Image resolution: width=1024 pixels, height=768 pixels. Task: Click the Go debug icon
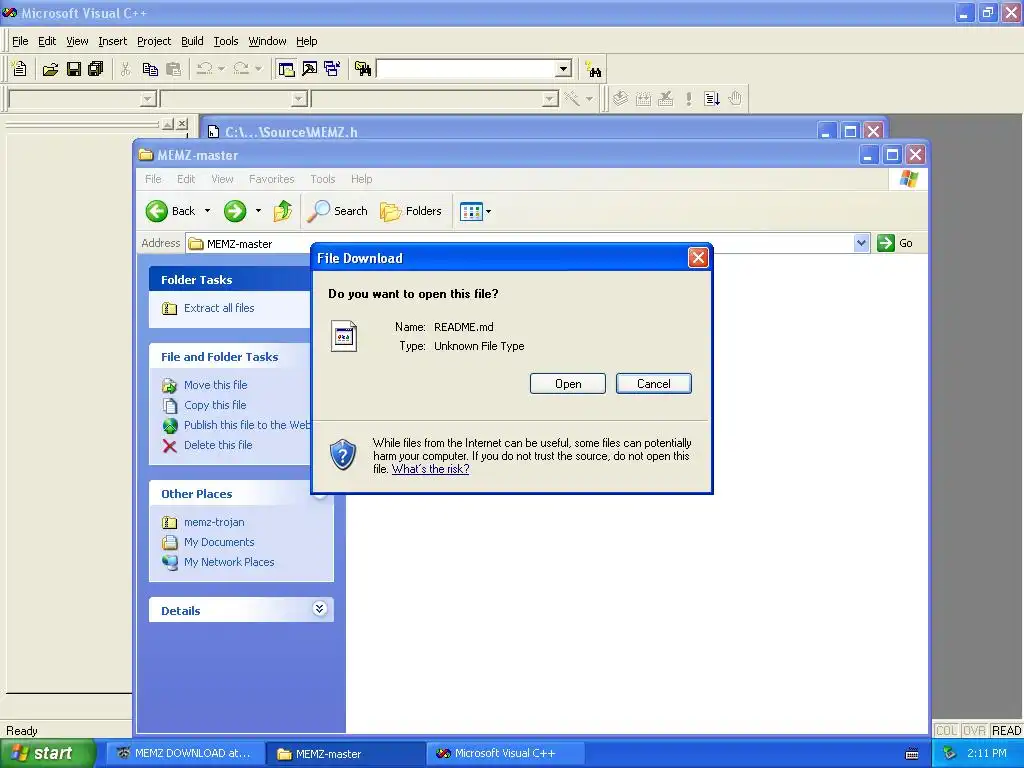(x=712, y=99)
